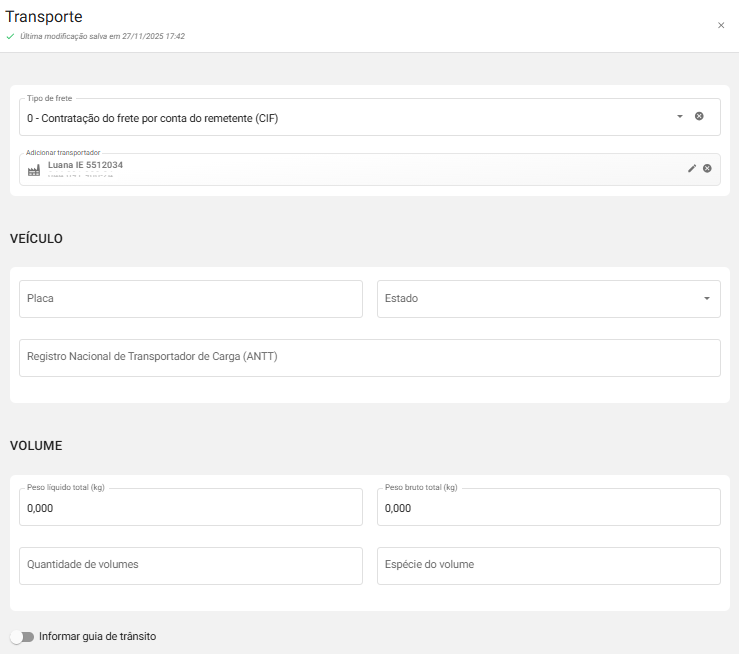Open the Estado dropdown

(548, 299)
